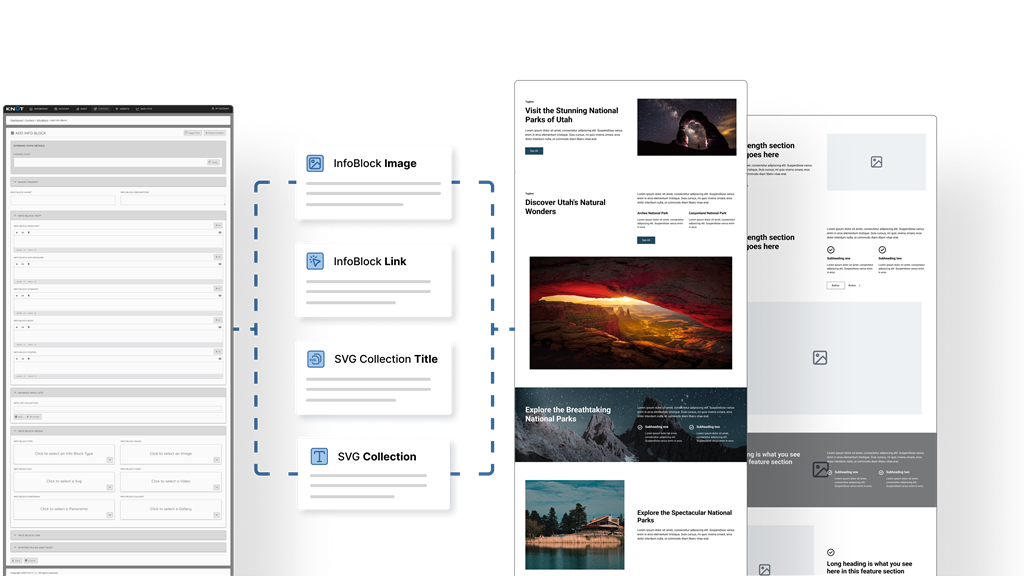Screen dimensions: 1024x576
Task: Toggle eye icon on Info Block Summary editor
Action: pos(220,295)
